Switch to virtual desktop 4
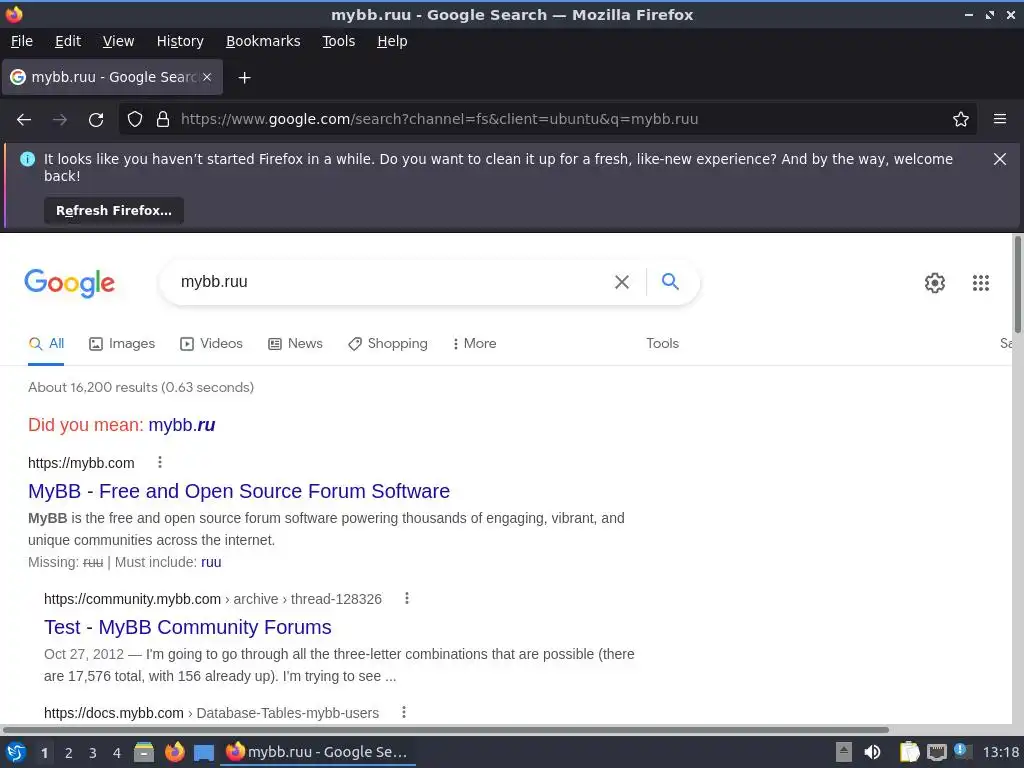This screenshot has width=1024, height=768. [x=117, y=753]
